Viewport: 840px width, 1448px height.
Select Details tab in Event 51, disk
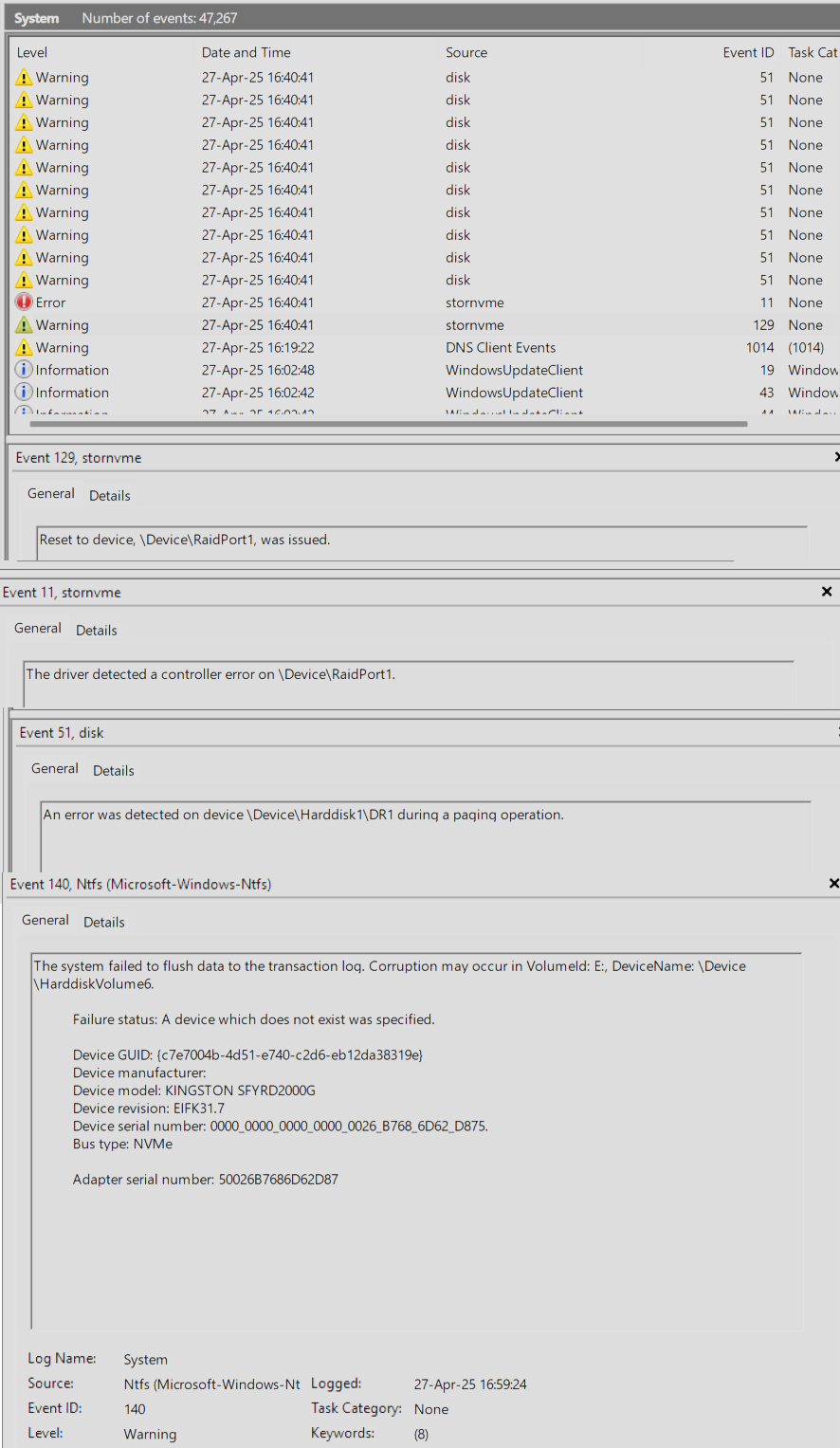tap(114, 771)
